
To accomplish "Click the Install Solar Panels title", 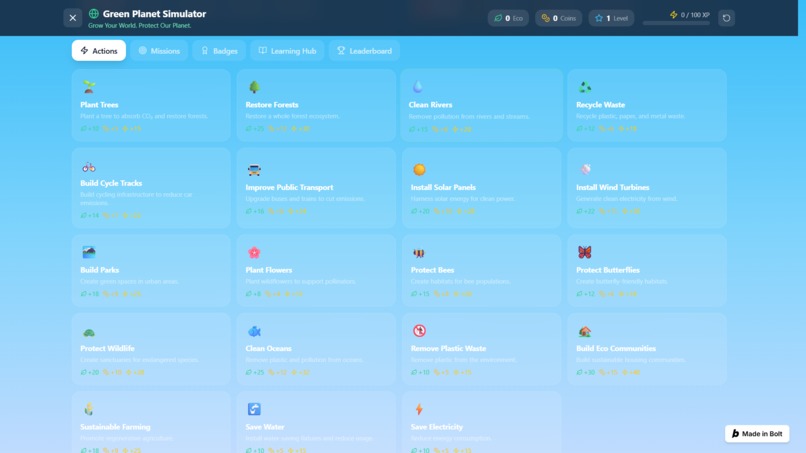I will (x=443, y=187).
